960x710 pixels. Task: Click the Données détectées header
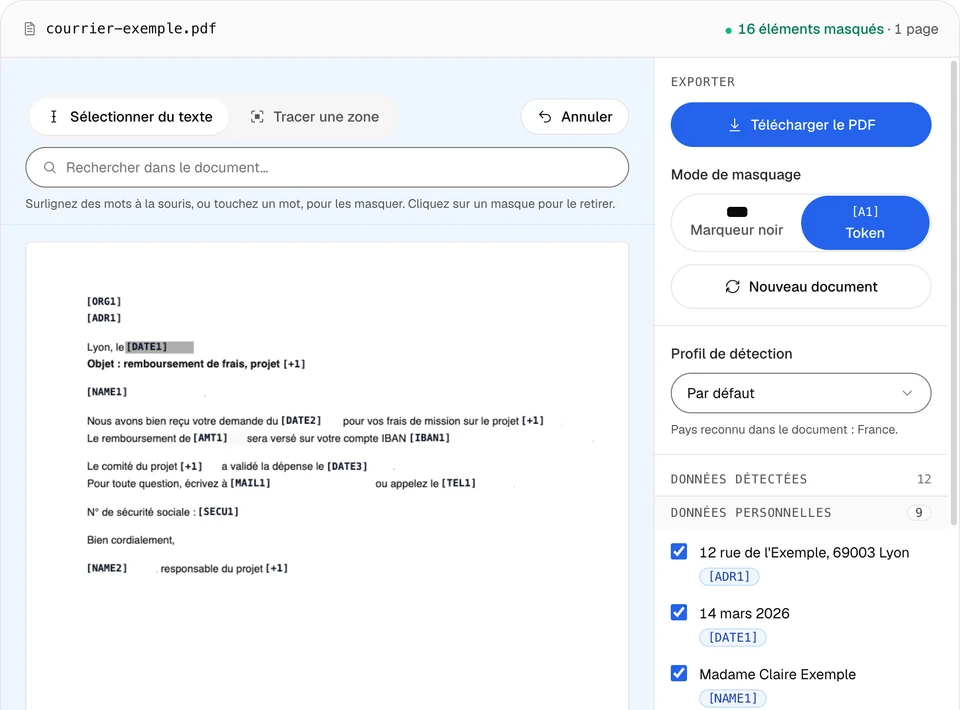(801, 479)
